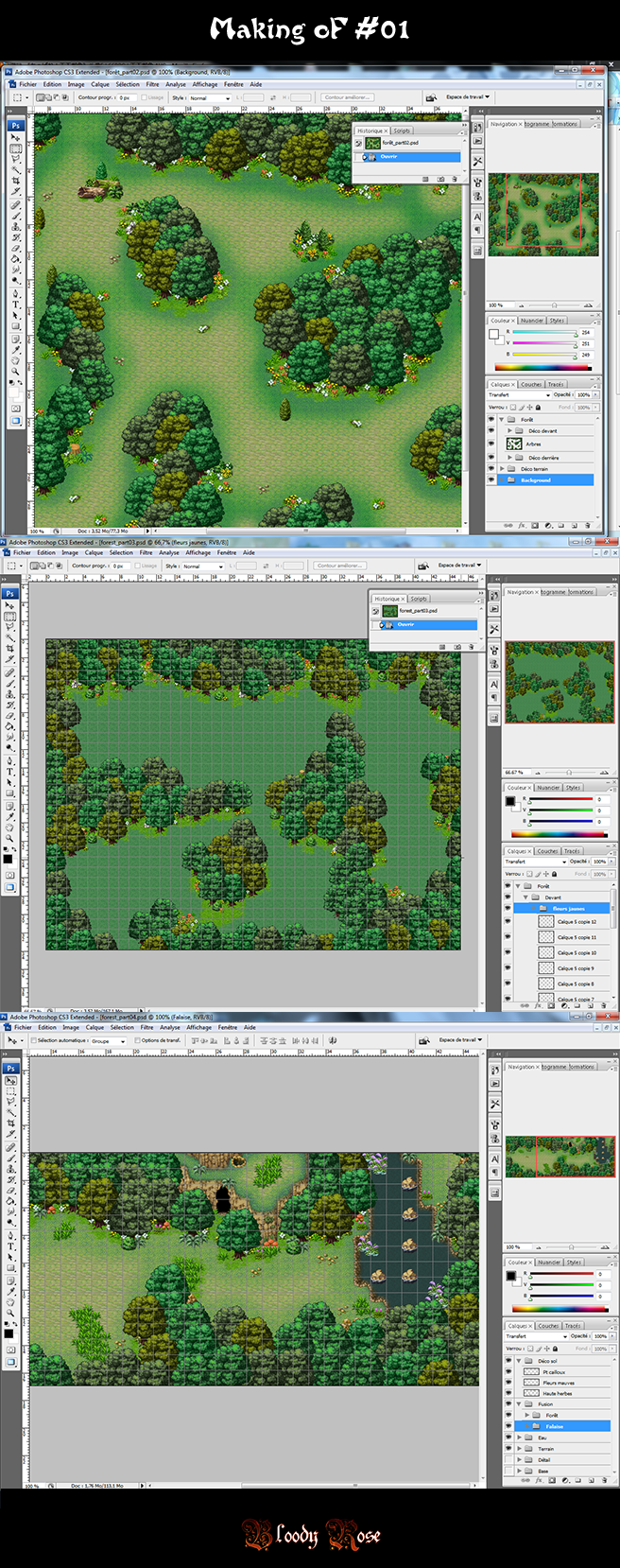
Task: Delete history state in forest_part03 Historique panel
Action: click(471, 647)
